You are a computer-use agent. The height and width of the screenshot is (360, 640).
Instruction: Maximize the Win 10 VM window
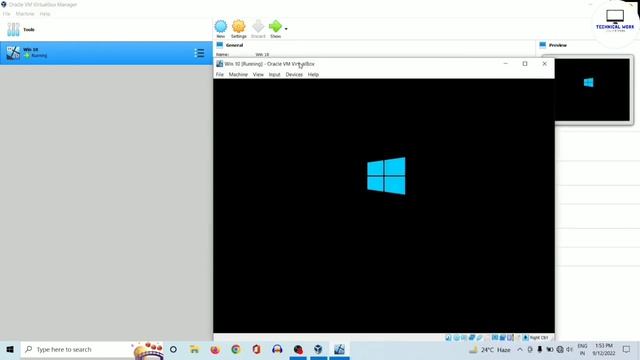[525, 64]
